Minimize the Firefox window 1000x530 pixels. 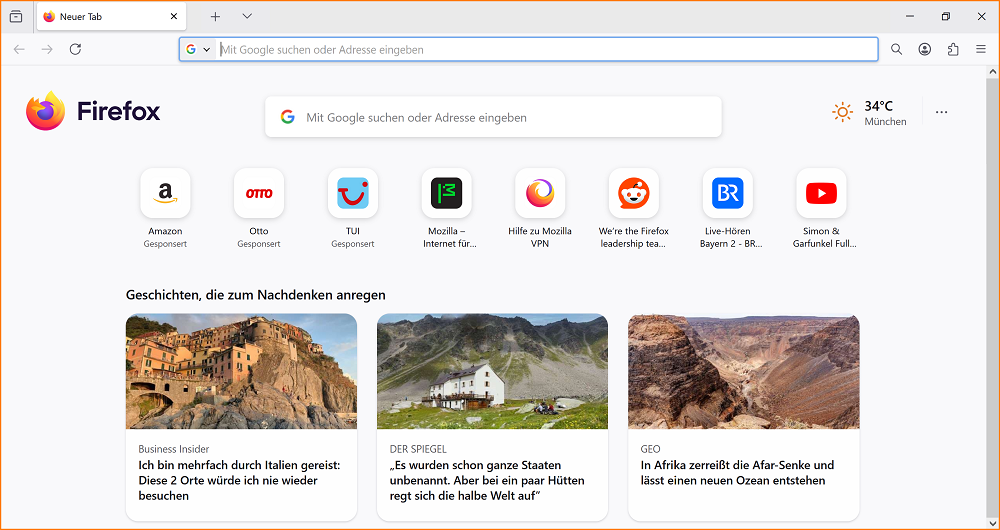(910, 17)
